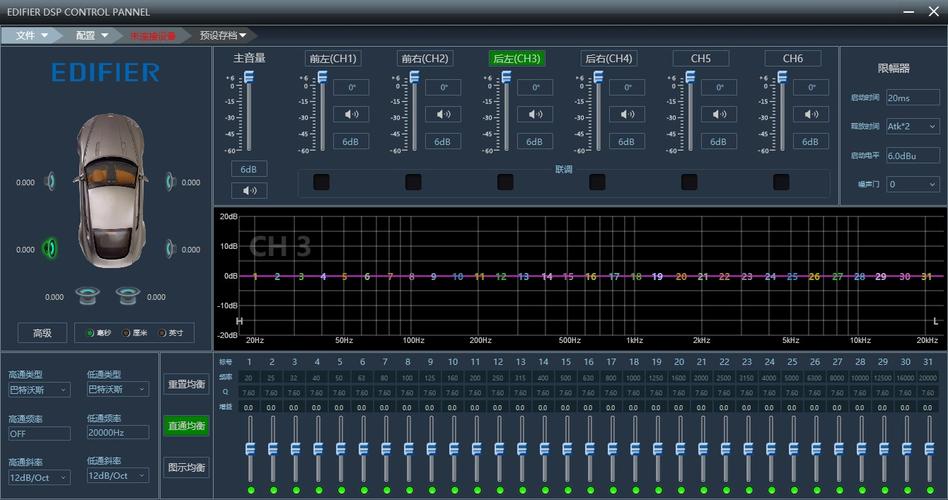948x500 pixels.
Task: Click the 图示均衡 (Graphic EQ) button
Action: [x=186, y=467]
